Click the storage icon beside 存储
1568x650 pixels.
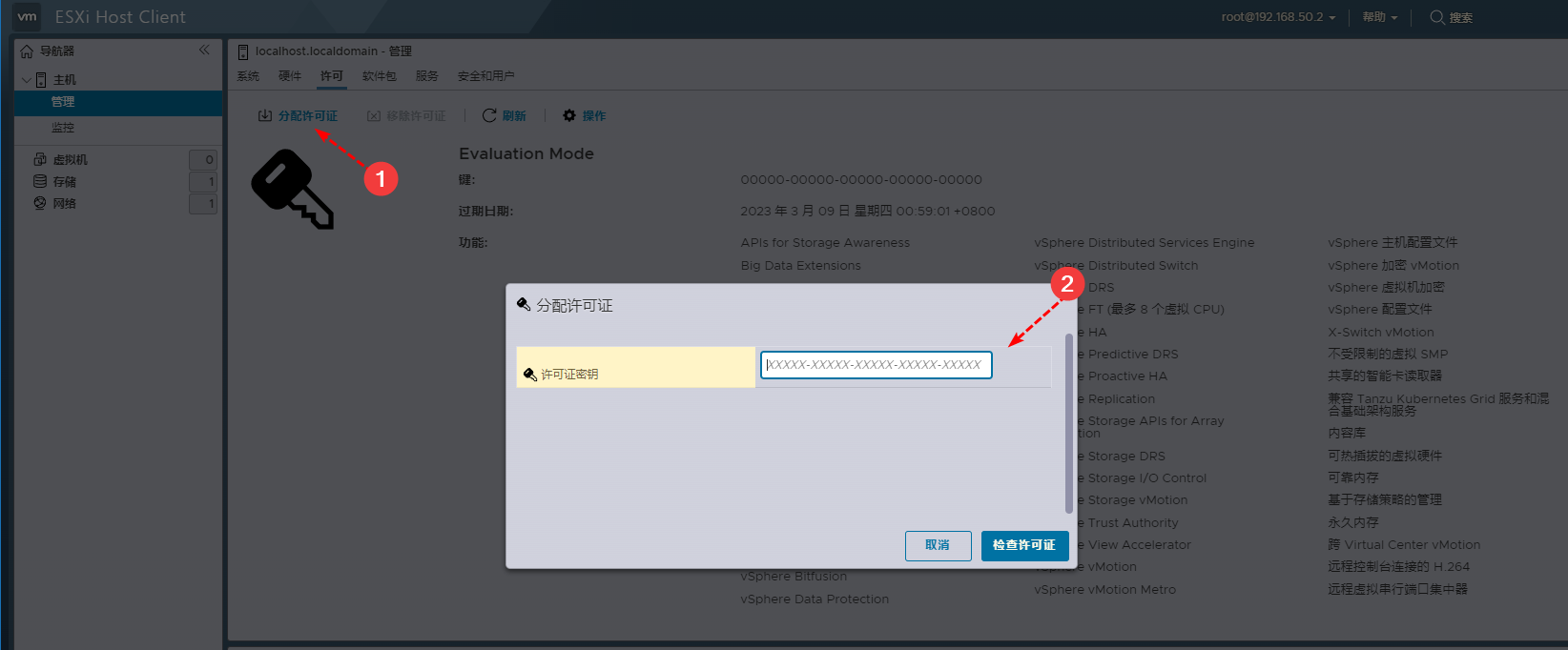pyautogui.click(x=40, y=181)
